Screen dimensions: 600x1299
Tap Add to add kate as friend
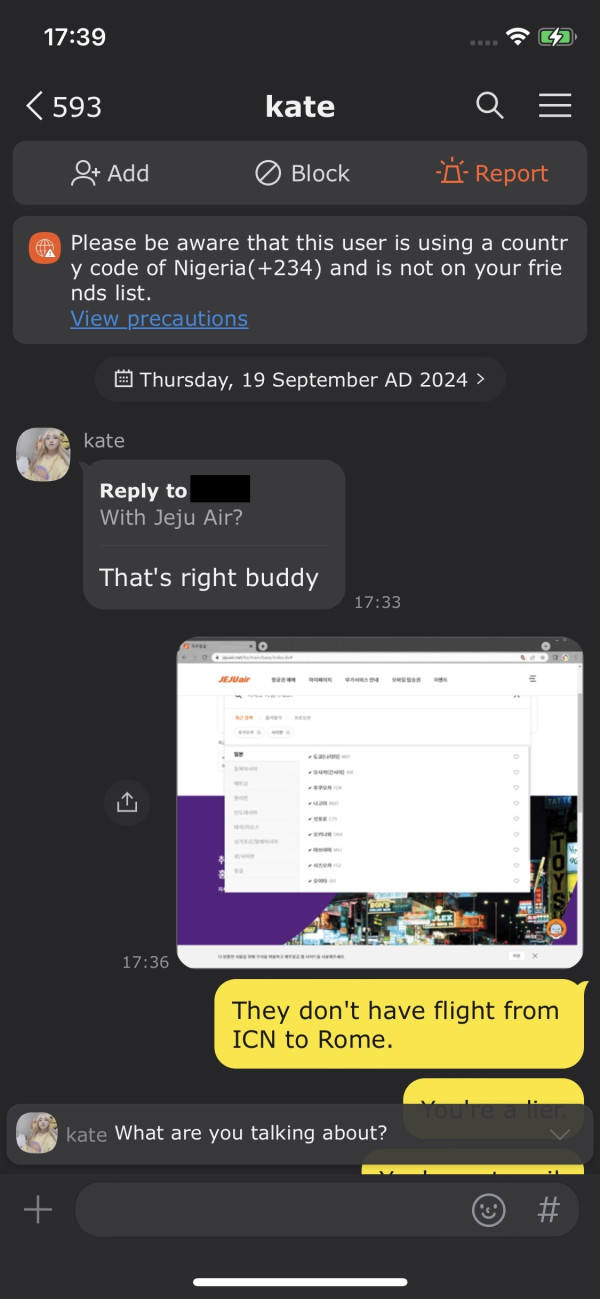coord(110,173)
